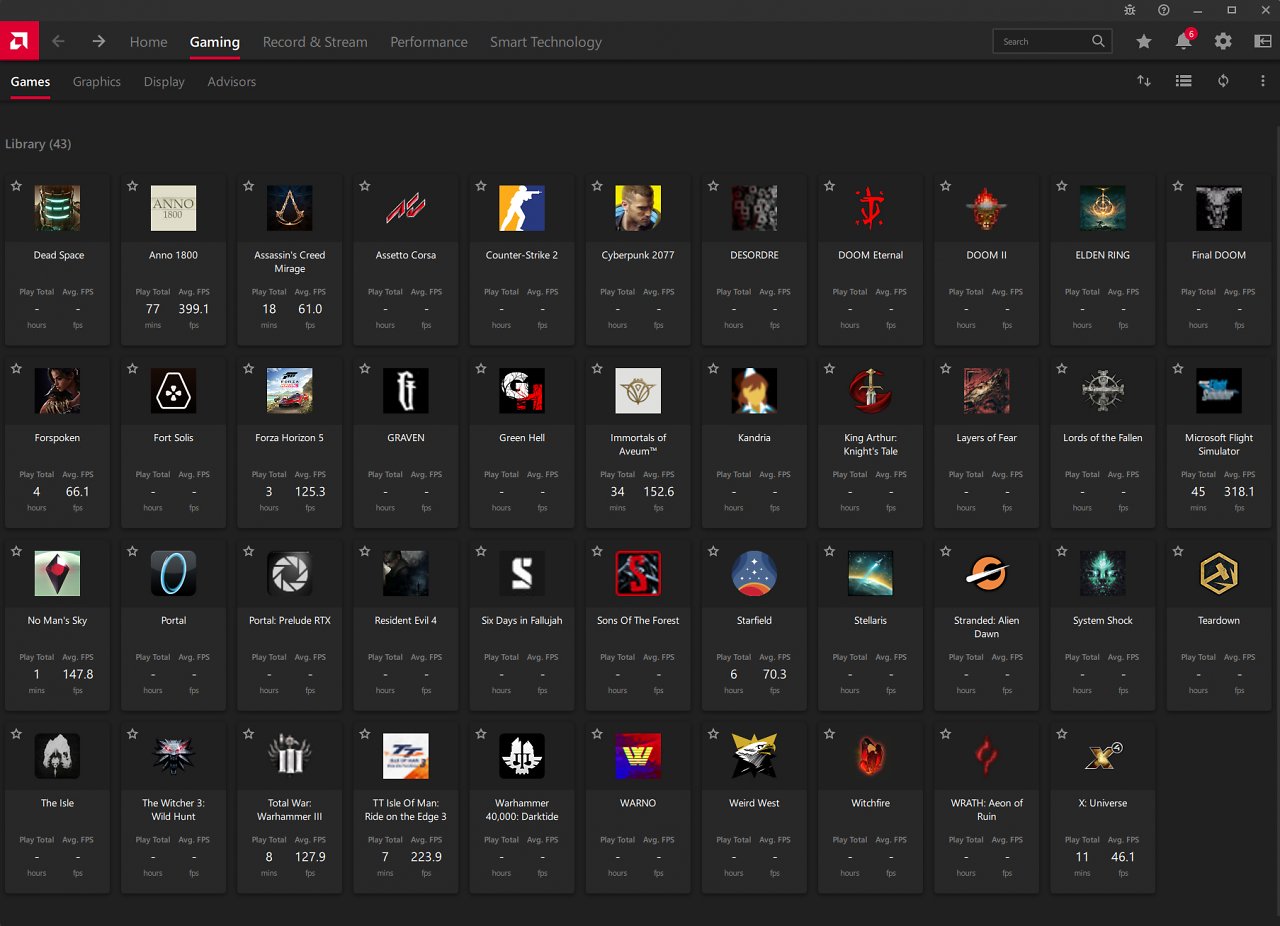The height and width of the screenshot is (926, 1280).
Task: Open the Counter-Strike 2 game icon
Action: pyautogui.click(x=522, y=208)
